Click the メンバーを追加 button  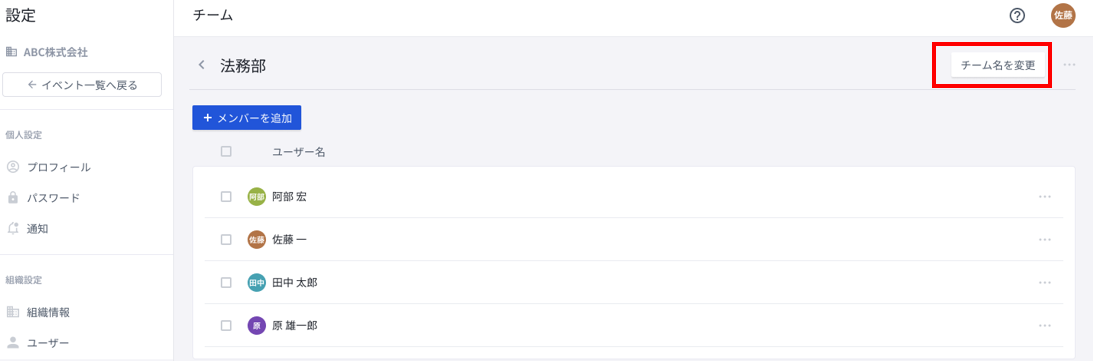(247, 118)
